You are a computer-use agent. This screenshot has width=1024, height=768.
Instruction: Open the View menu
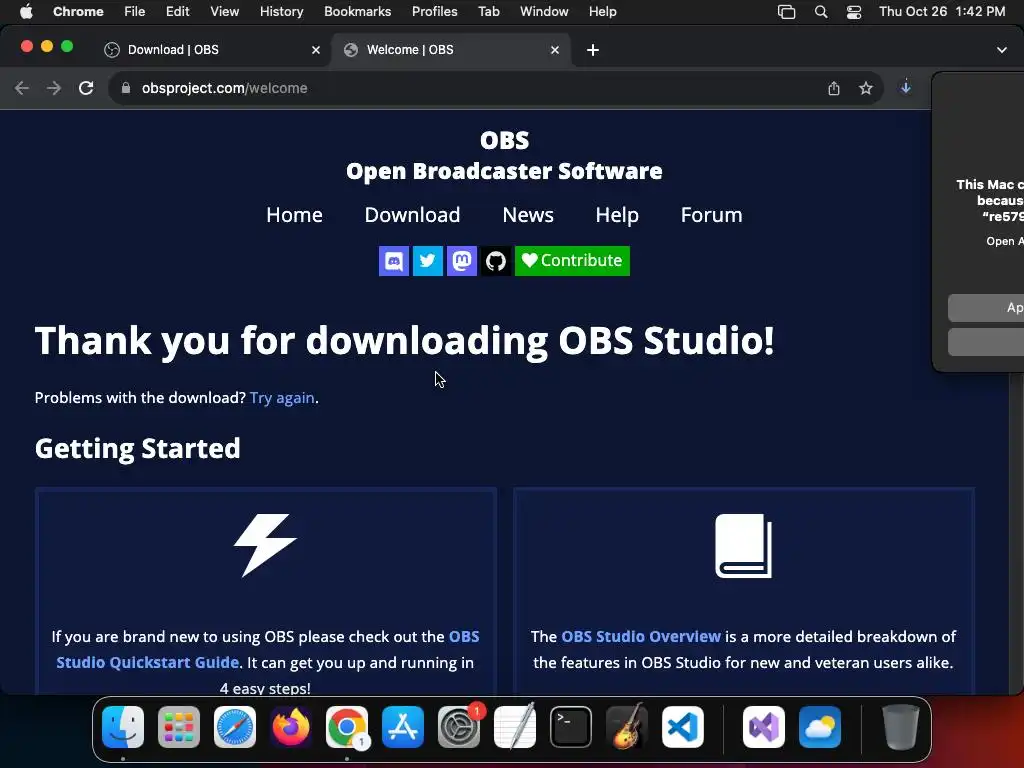pos(225,12)
